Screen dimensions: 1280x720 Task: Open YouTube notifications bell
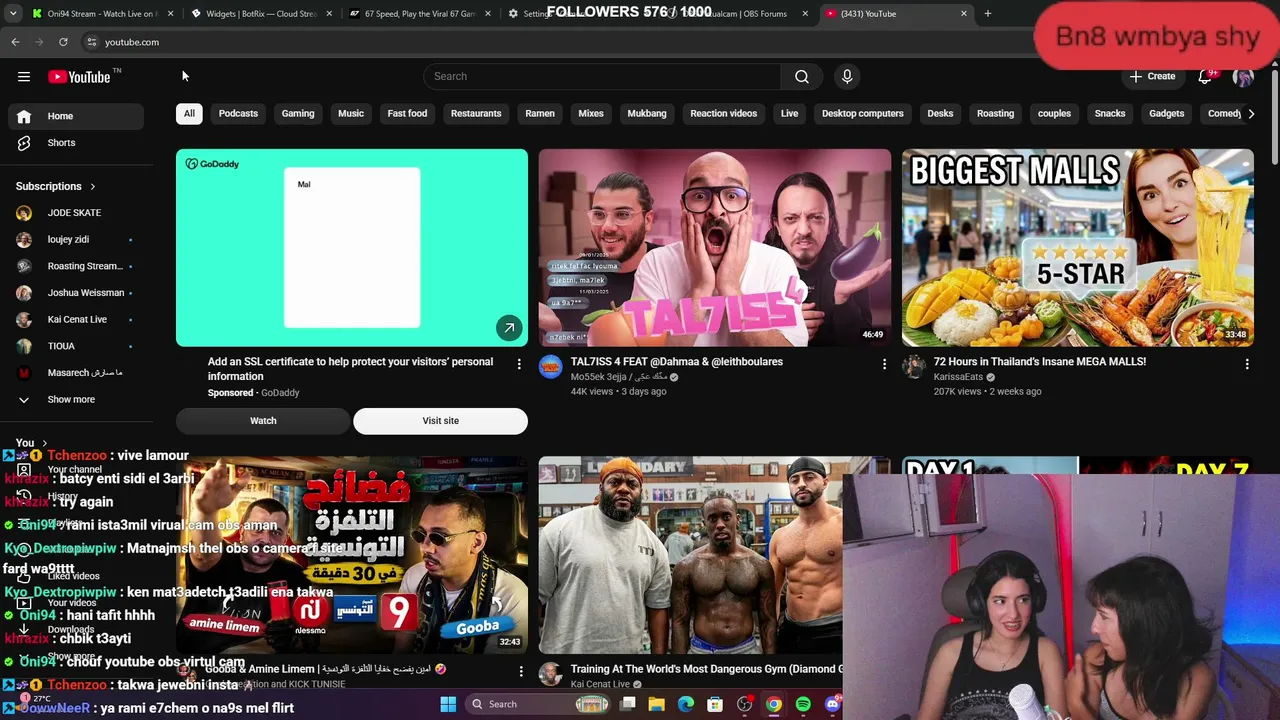point(1206,76)
